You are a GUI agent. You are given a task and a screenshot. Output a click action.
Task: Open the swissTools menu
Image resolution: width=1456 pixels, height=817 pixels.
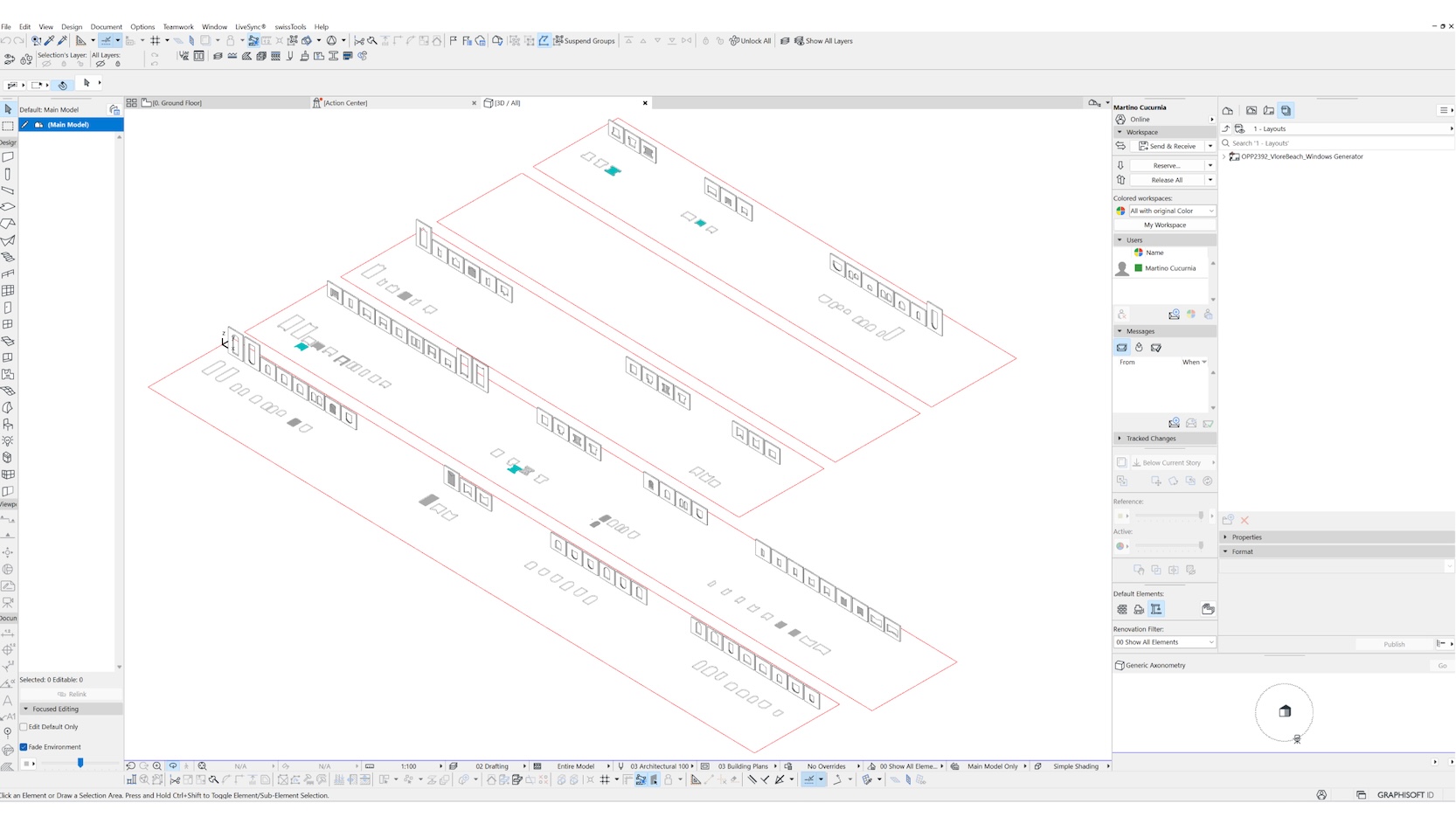tap(290, 27)
